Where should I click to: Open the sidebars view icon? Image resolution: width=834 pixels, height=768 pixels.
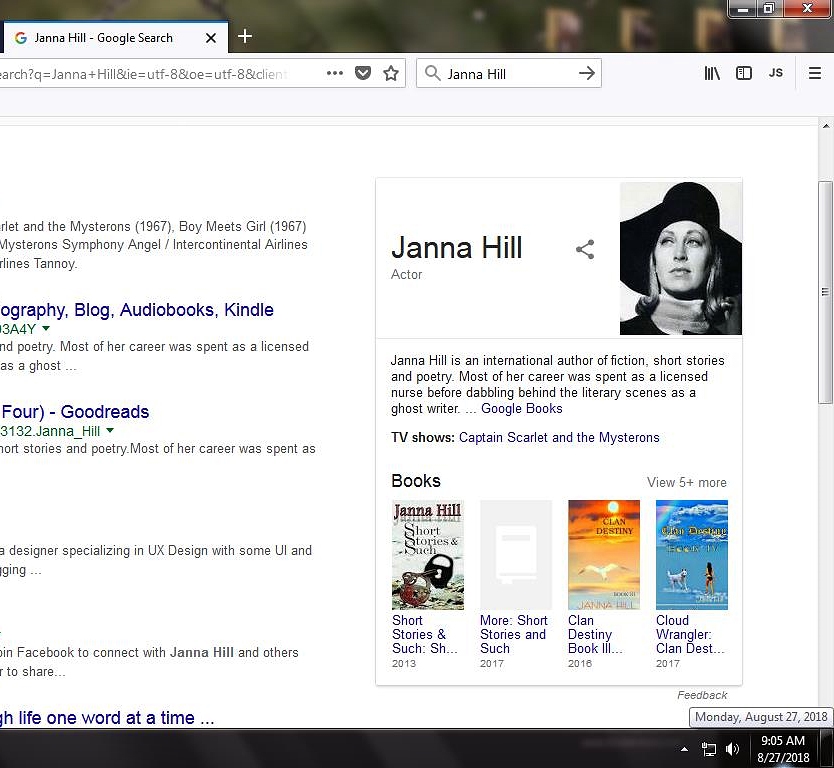point(743,73)
